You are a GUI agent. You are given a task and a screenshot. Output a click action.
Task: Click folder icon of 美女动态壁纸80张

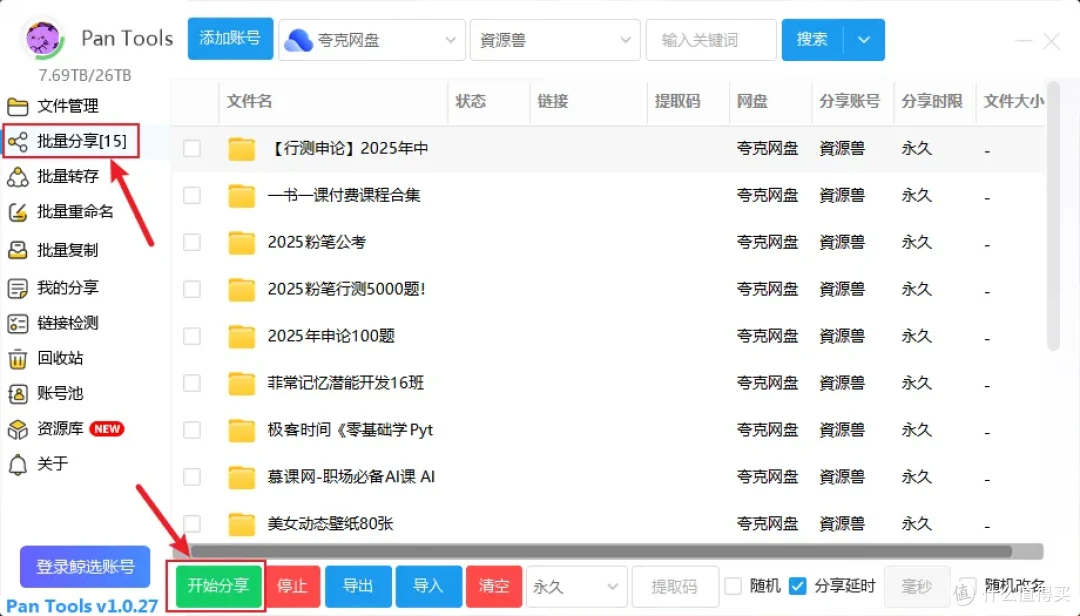pyautogui.click(x=242, y=524)
